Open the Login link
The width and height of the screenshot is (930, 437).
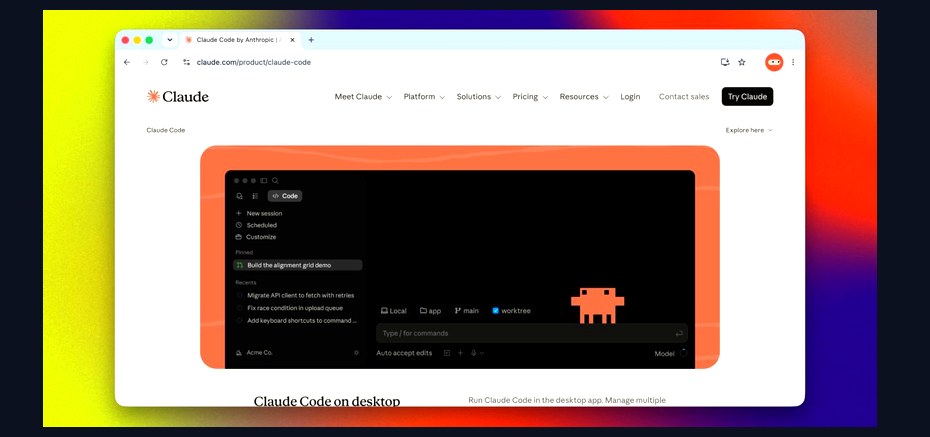click(630, 97)
